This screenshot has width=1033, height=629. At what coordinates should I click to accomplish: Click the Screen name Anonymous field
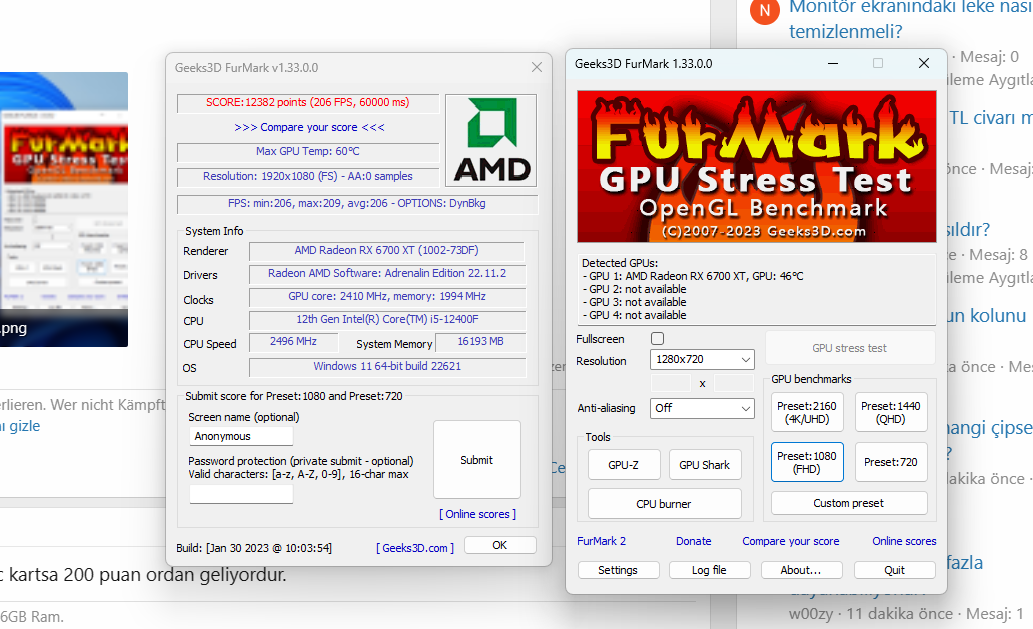tap(241, 436)
